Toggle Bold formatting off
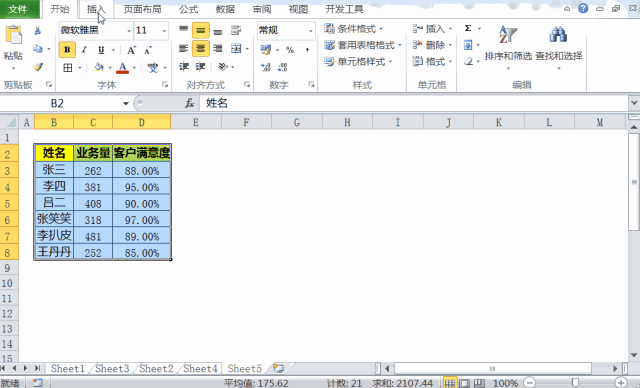This screenshot has width=640, height=388. pyautogui.click(x=67, y=50)
